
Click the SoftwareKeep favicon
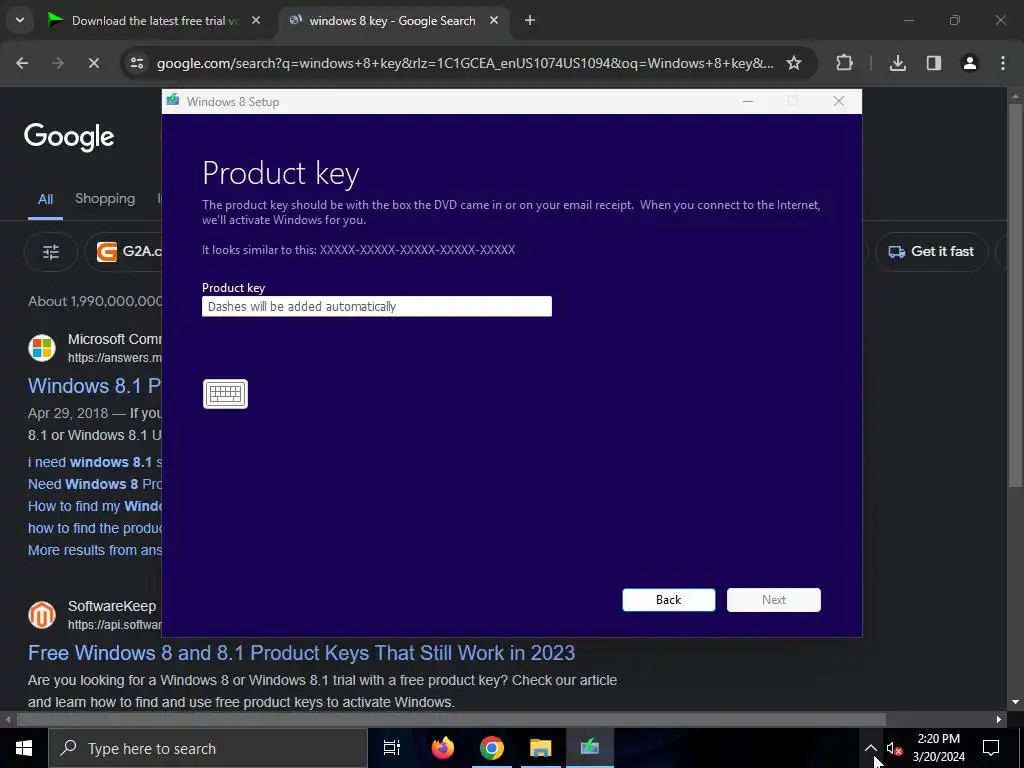pos(42,615)
